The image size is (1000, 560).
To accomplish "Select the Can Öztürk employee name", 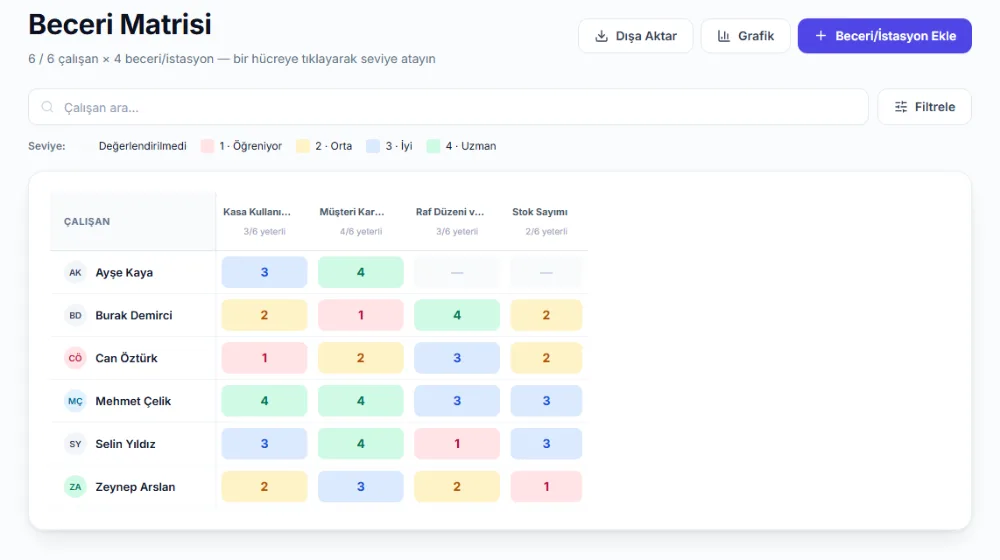I will click(x=126, y=358).
